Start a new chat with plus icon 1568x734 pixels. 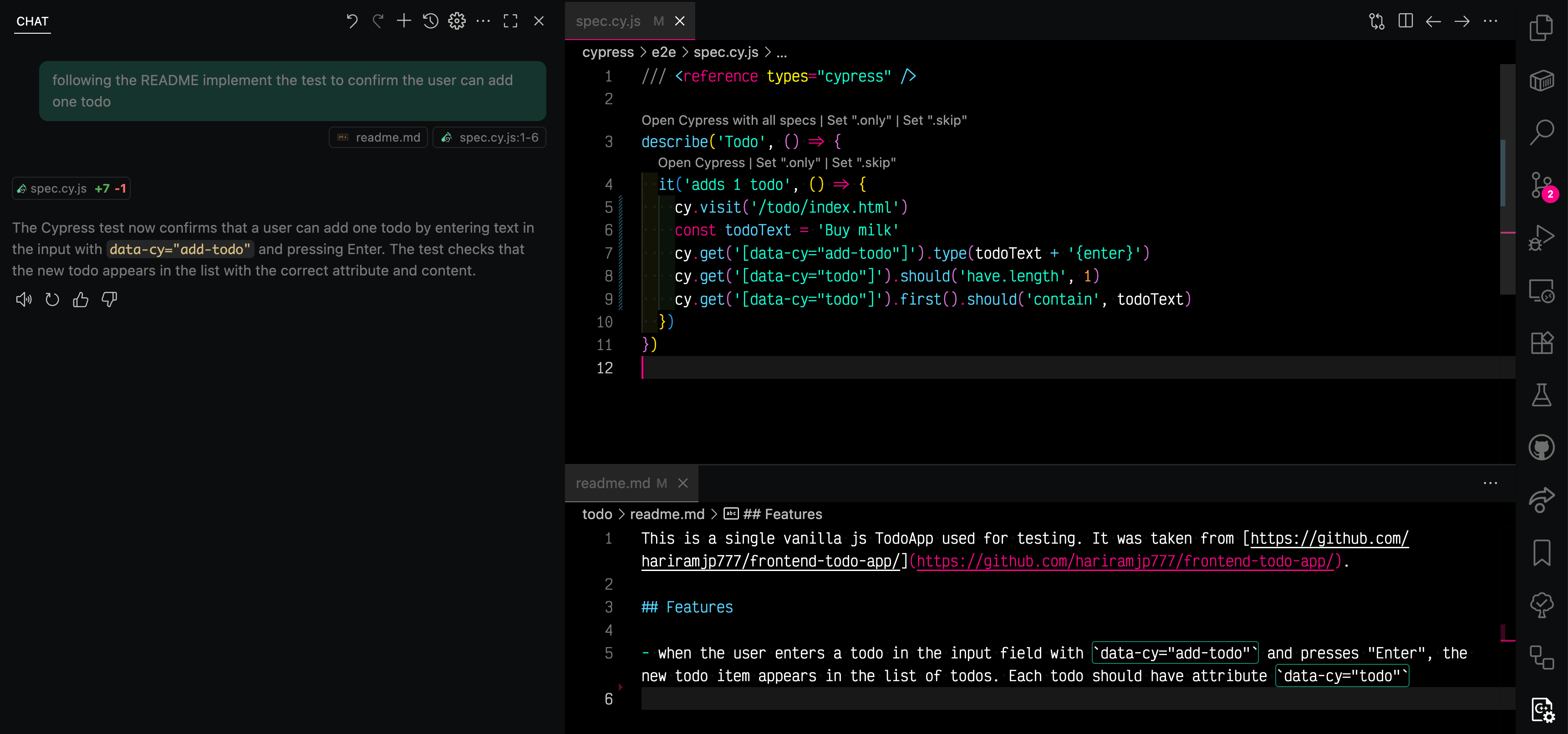(x=404, y=21)
